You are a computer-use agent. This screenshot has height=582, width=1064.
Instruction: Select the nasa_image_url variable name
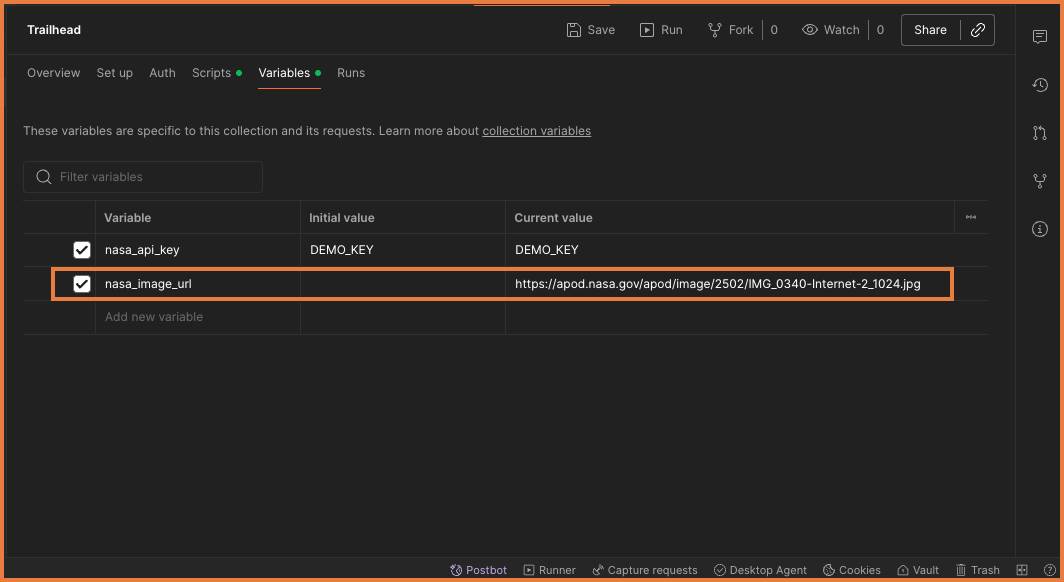pyautogui.click(x=148, y=284)
